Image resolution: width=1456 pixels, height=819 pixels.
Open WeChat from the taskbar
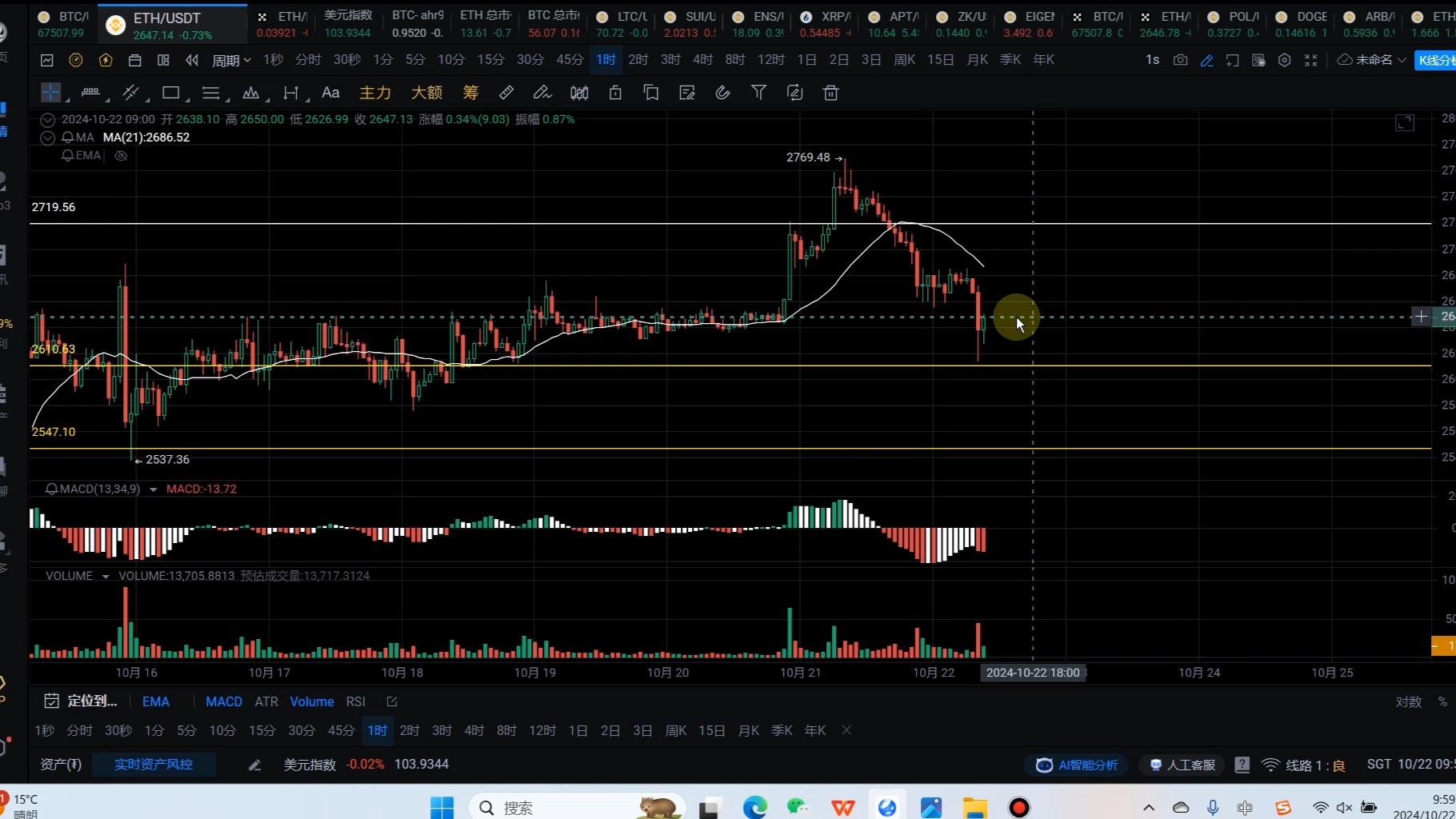(798, 808)
